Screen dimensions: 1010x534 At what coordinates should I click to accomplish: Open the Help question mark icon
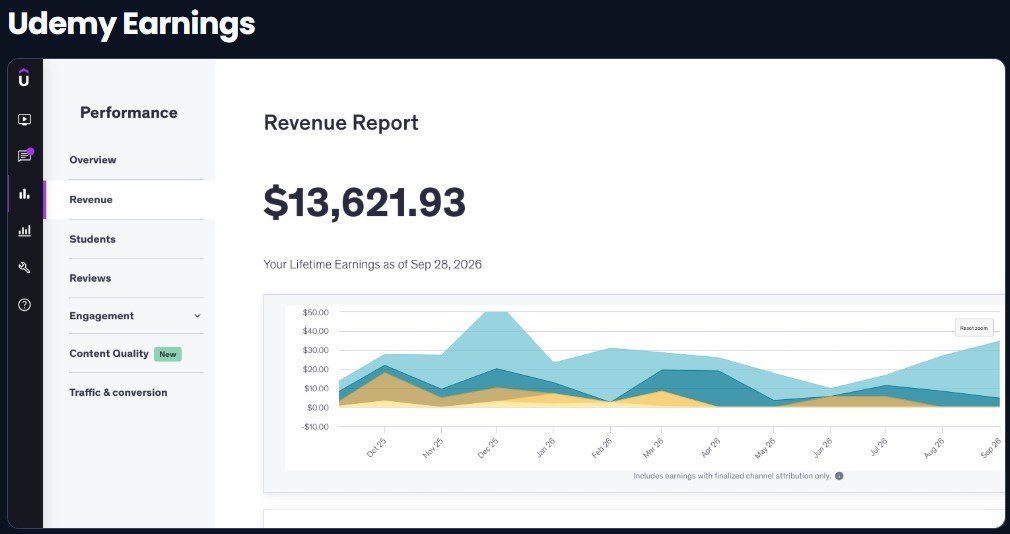(24, 305)
